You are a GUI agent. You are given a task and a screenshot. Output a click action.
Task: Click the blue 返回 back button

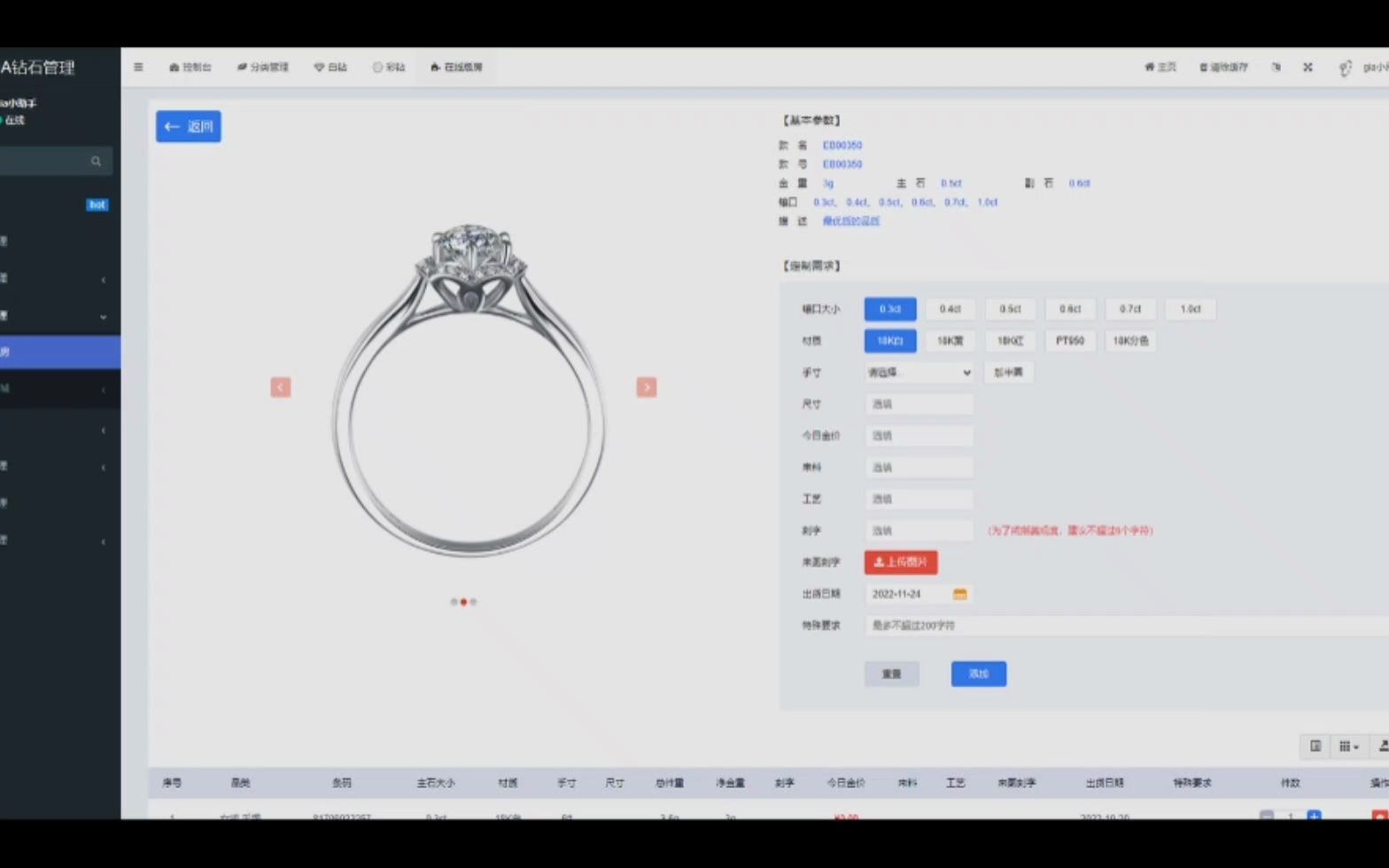(189, 127)
